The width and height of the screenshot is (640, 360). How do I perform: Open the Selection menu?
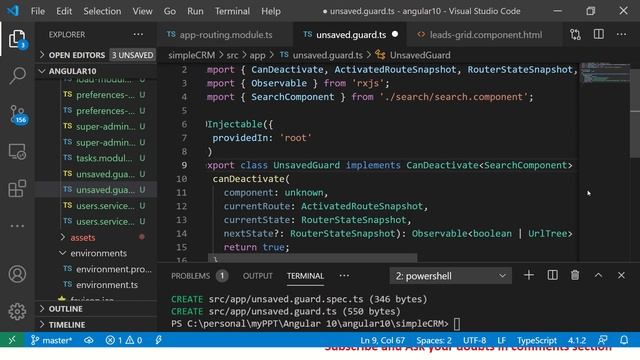102,11
